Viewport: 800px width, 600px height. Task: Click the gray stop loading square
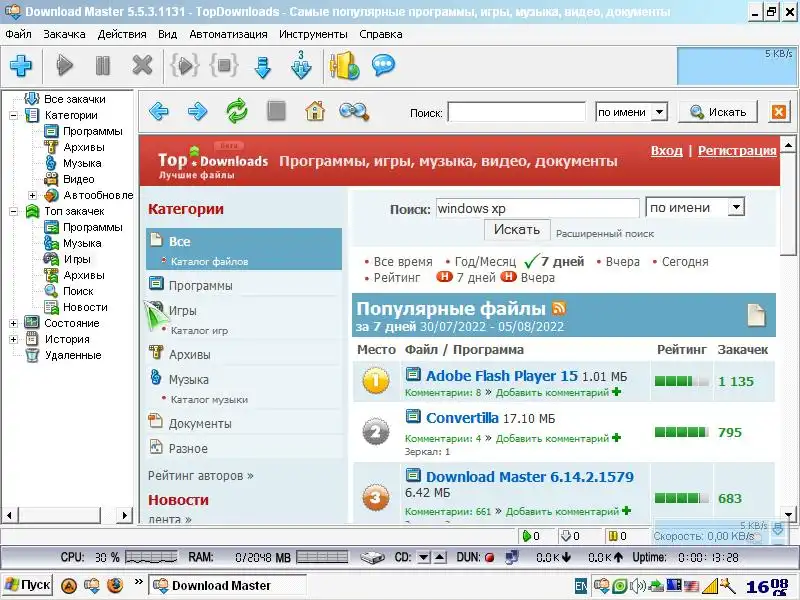pos(276,111)
